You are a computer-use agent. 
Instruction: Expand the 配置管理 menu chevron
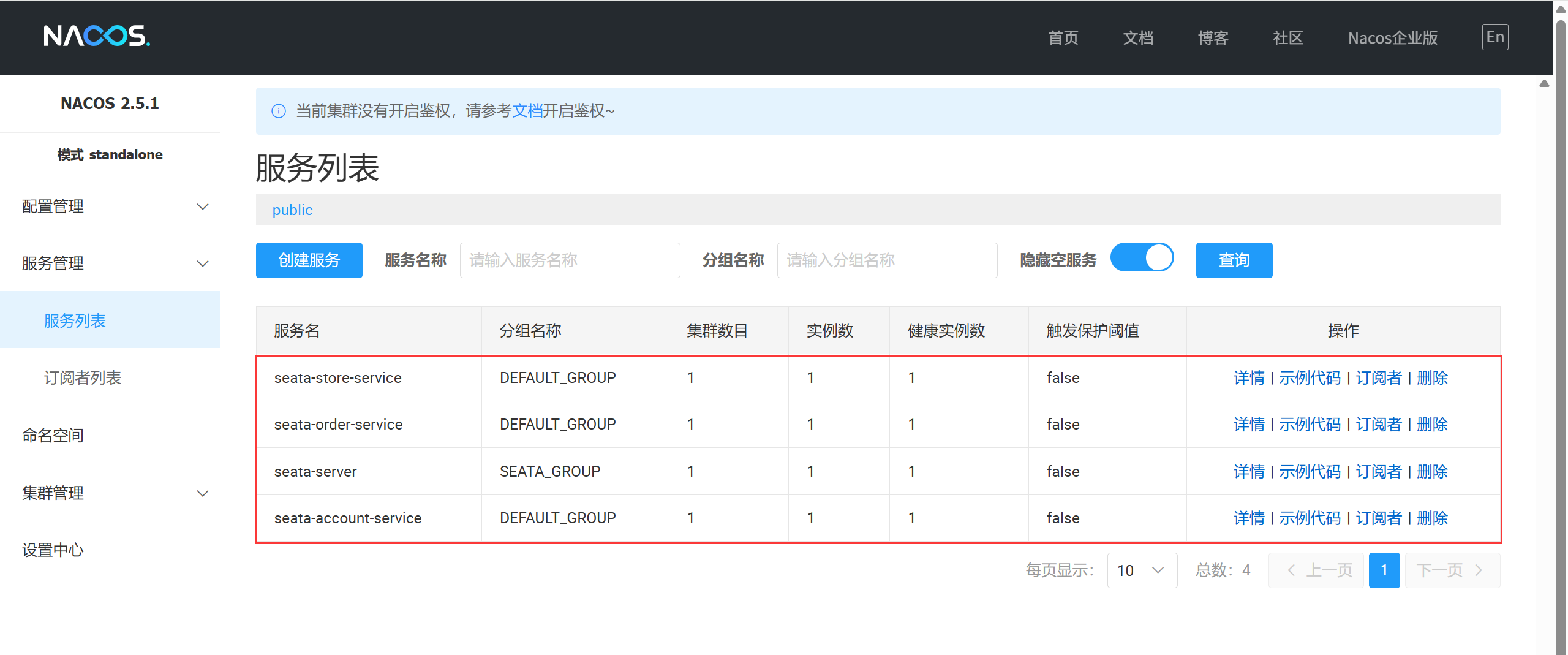tap(203, 206)
